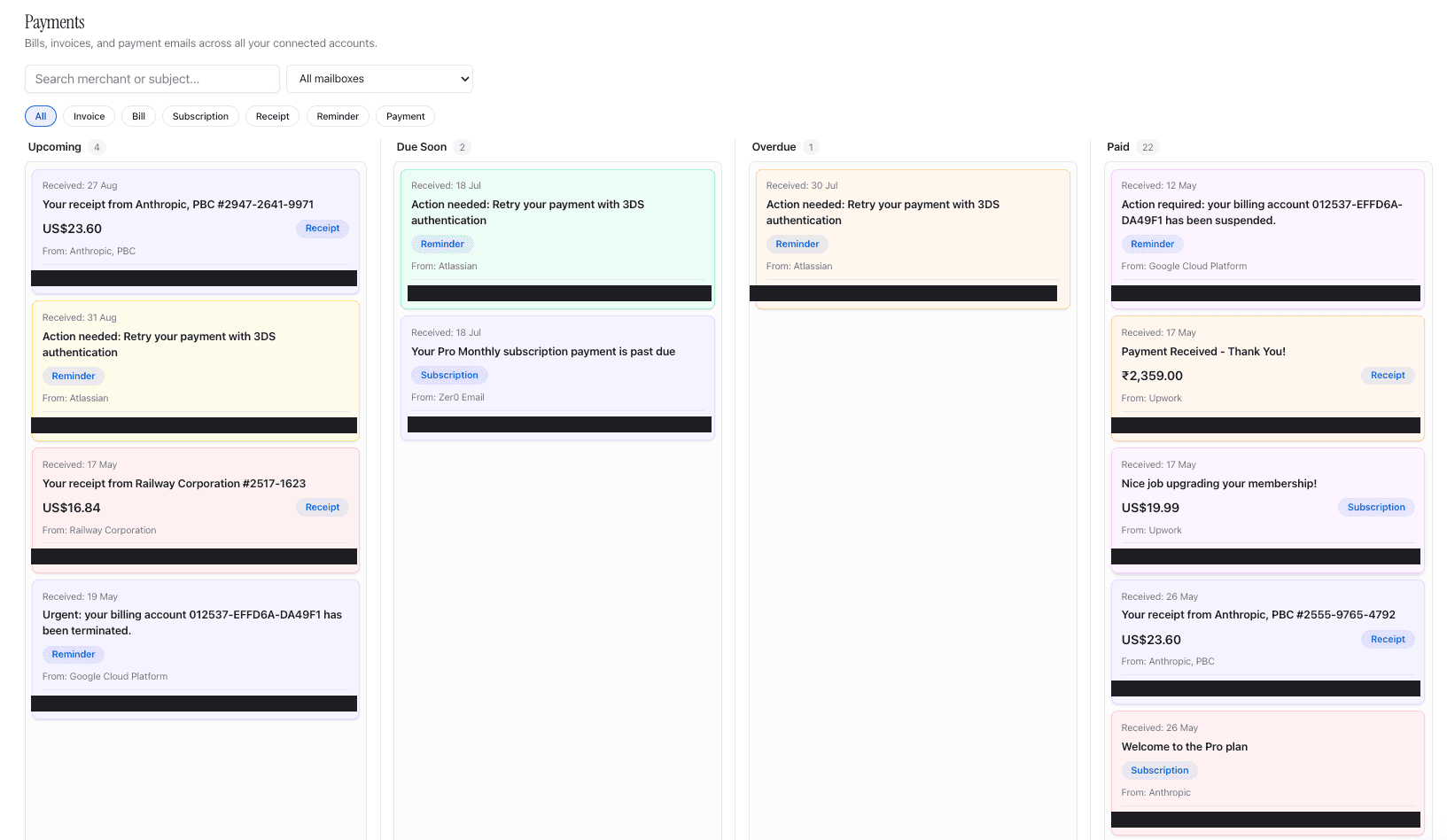
Task: Click Subscription tag on US$19.99 card
Action: pos(1376,508)
